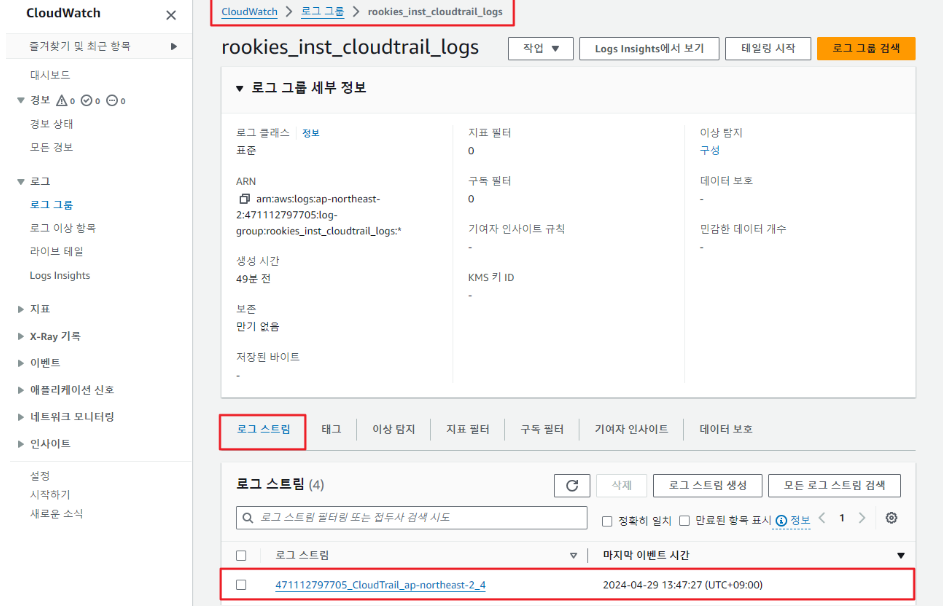Click 테일링 시작 button
This screenshot has height=606, width=943.
click(768, 49)
